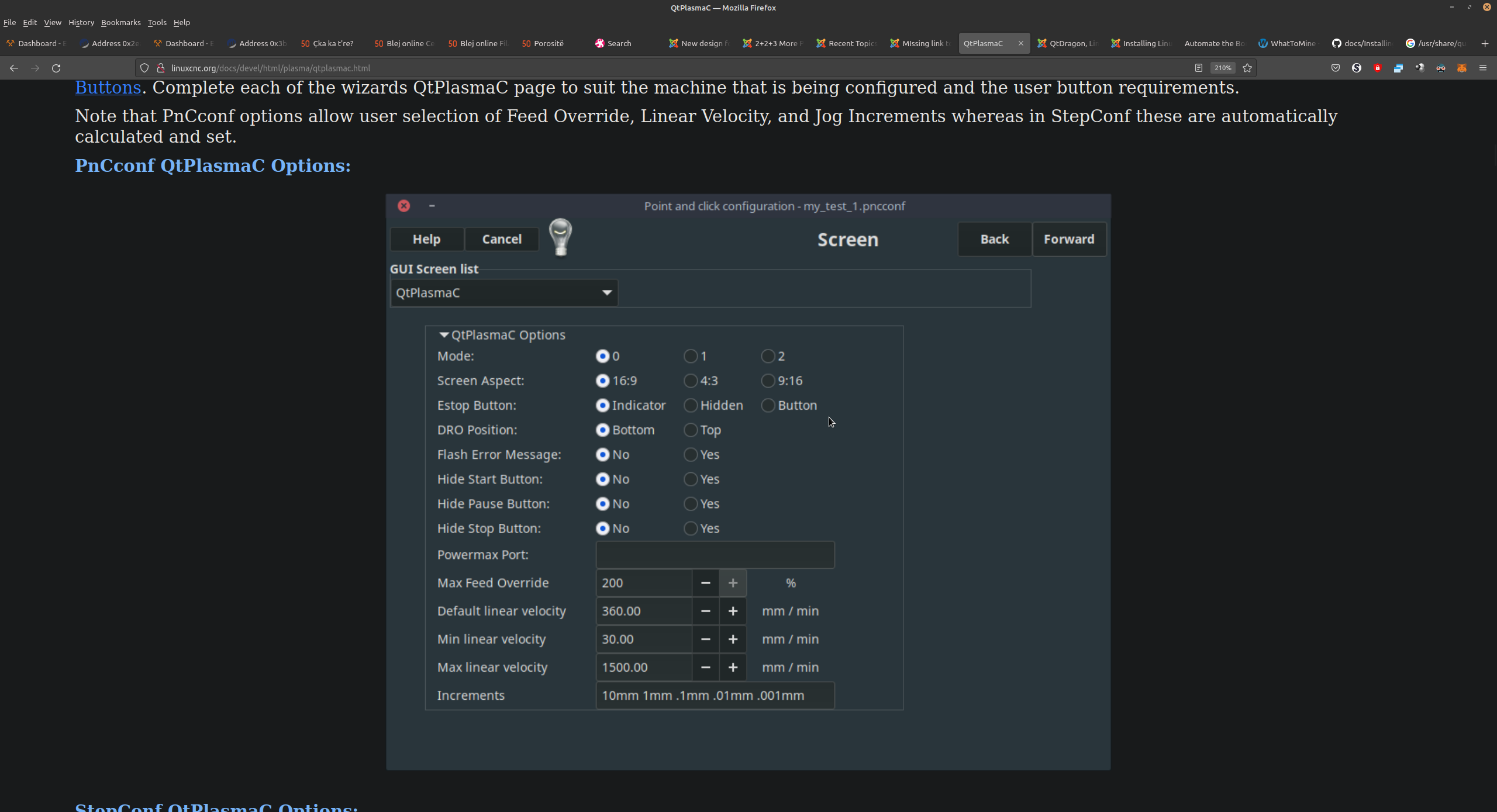Screen dimensions: 1497x812
Task: Click the PnCconf QtPlasmaC Options heading
Action: [x=213, y=165]
